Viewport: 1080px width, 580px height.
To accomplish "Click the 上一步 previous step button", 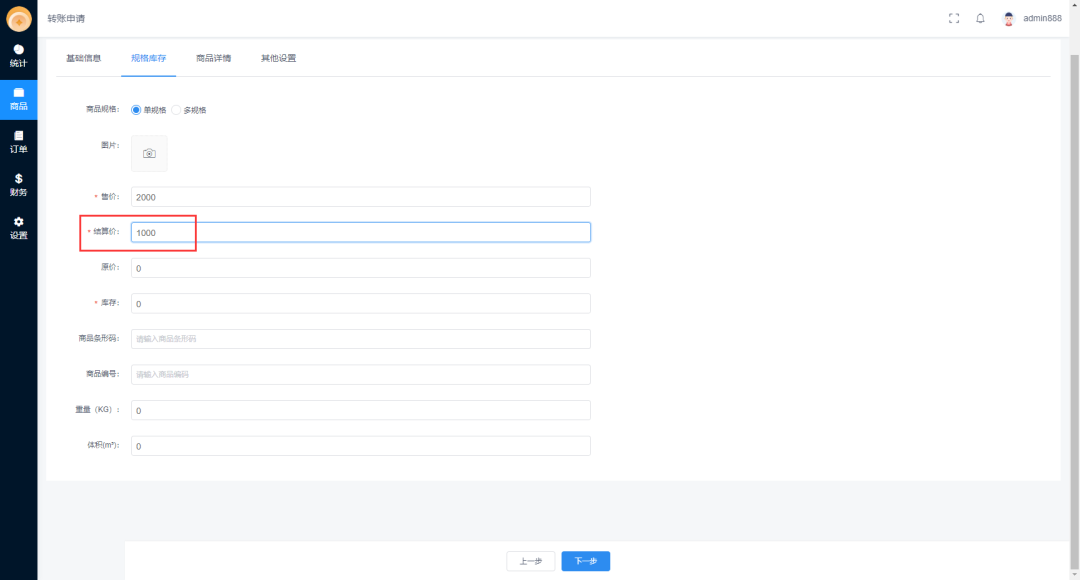I will click(x=530, y=561).
